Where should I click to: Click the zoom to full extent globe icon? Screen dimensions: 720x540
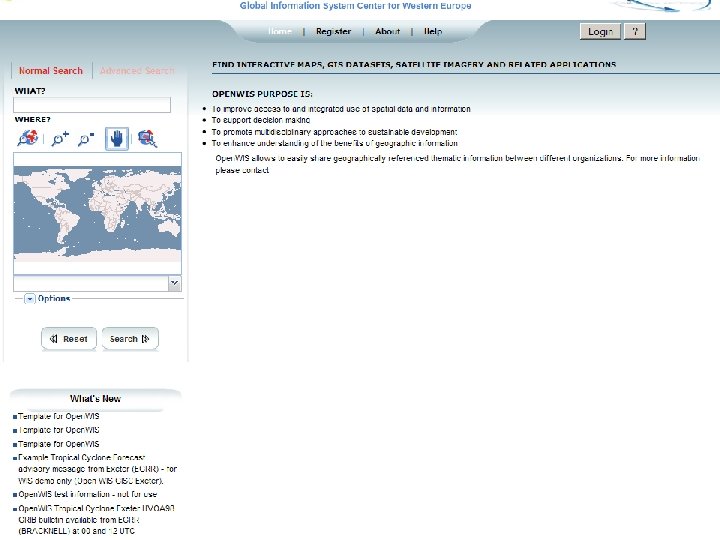coord(28,138)
